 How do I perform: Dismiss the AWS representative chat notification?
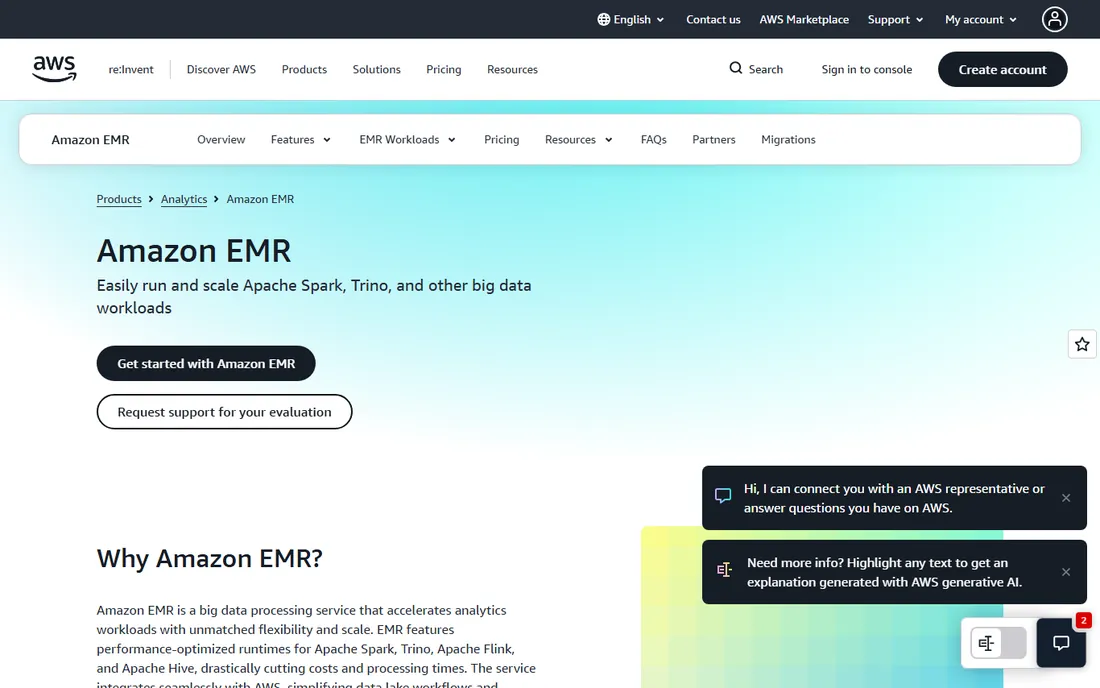click(1066, 498)
